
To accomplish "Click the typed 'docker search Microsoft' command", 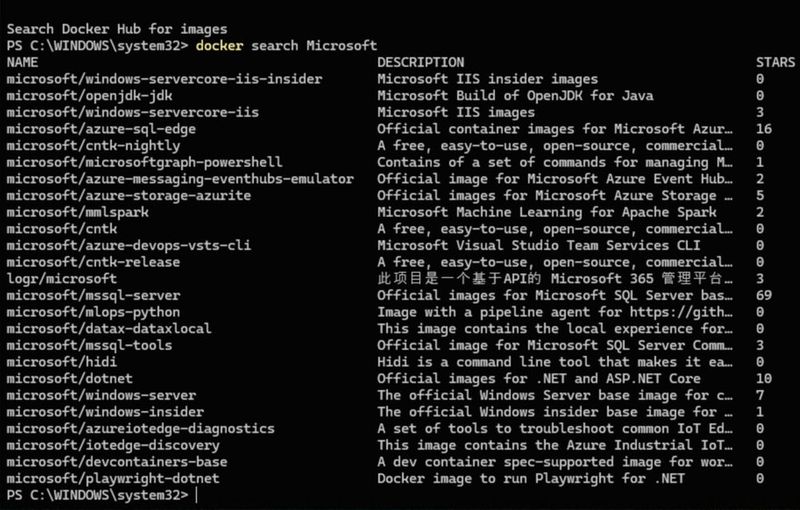I will [286, 45].
